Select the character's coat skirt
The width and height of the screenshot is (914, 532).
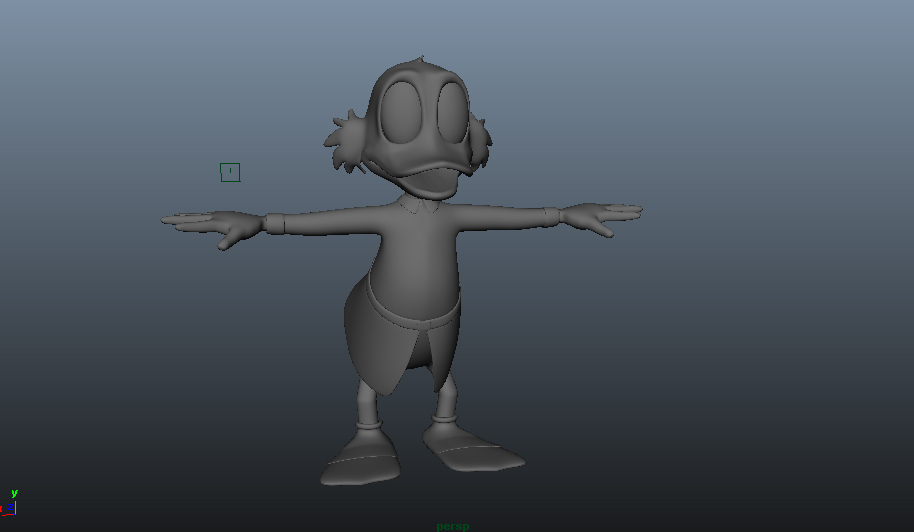click(x=402, y=335)
